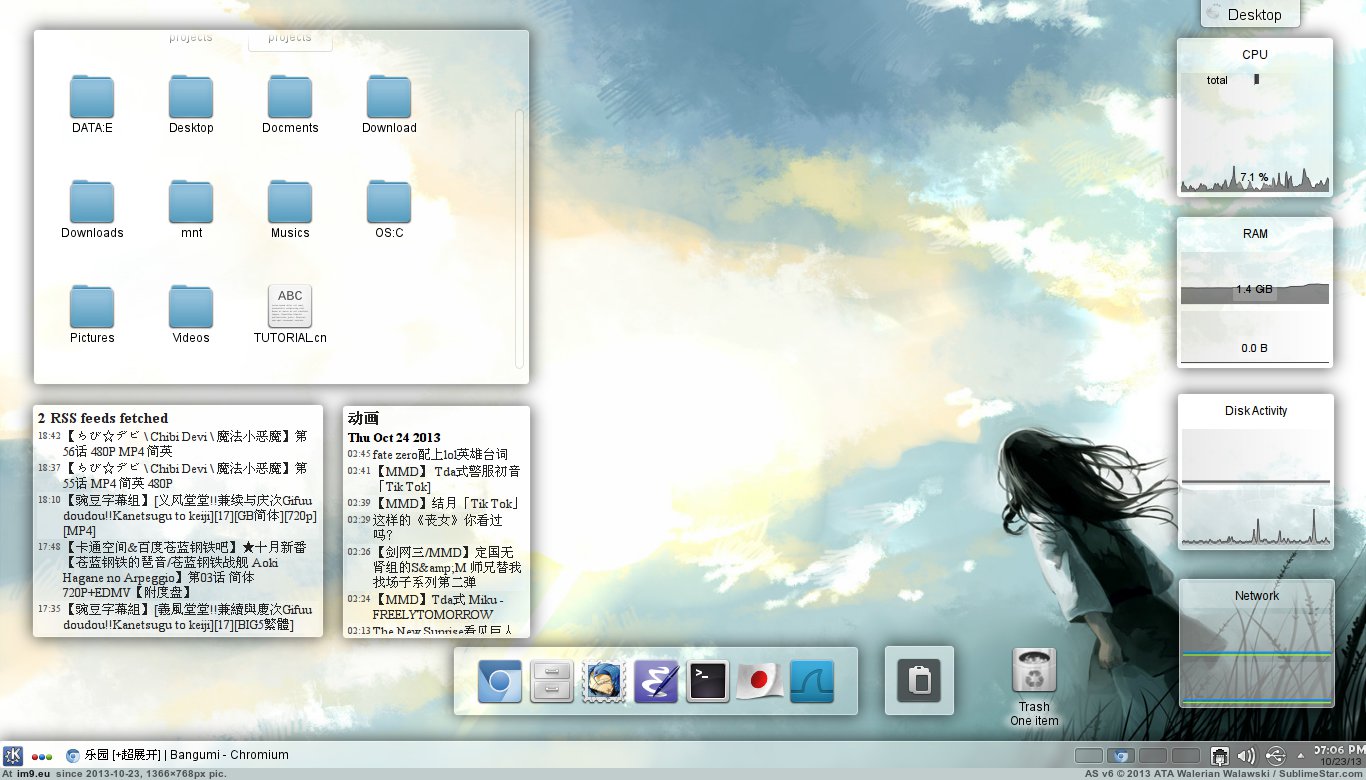
Task: Click the Network monitor widget
Action: pyautogui.click(x=1256, y=643)
